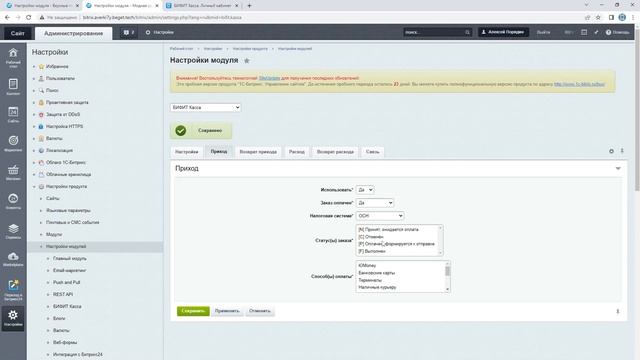Open Клиенты icon in left sidebar
Screen dimensions: 640x360
[x=13, y=201]
